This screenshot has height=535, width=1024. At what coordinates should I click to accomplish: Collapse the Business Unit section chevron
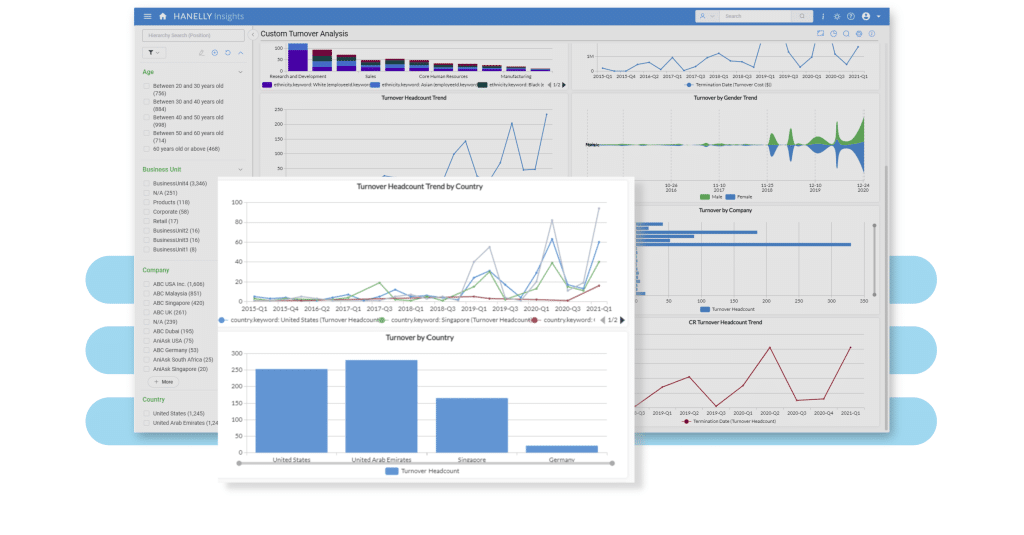click(x=240, y=169)
